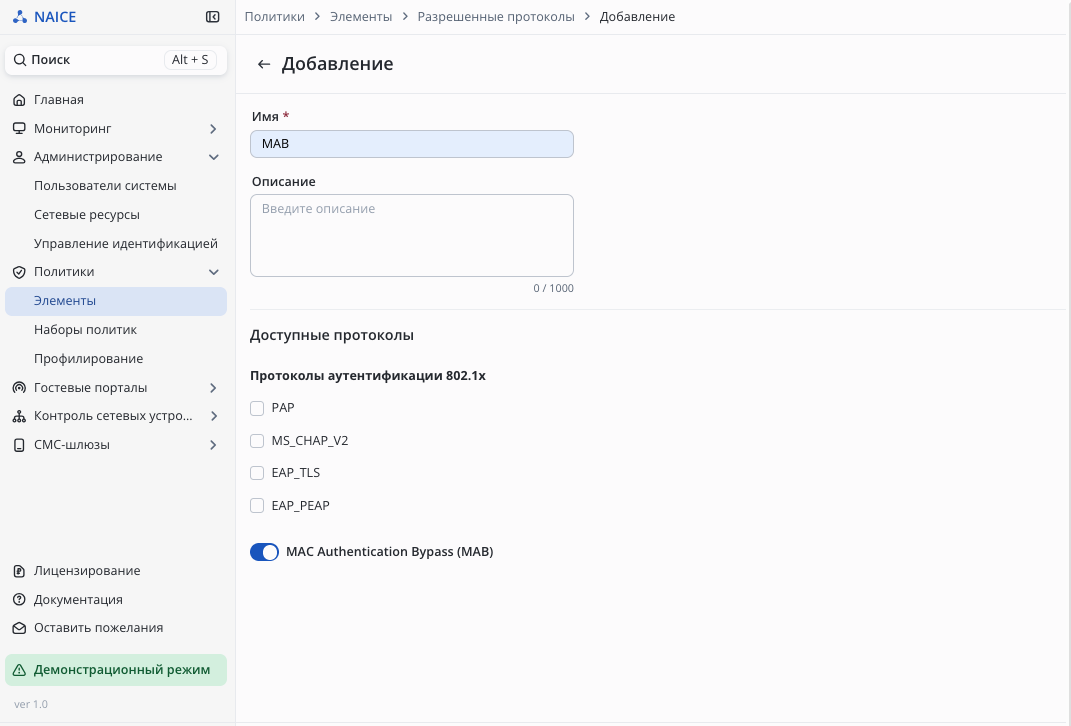The height and width of the screenshot is (726, 1071).
Task: Open Сетевые ресурсы menu item
Action: click(87, 215)
